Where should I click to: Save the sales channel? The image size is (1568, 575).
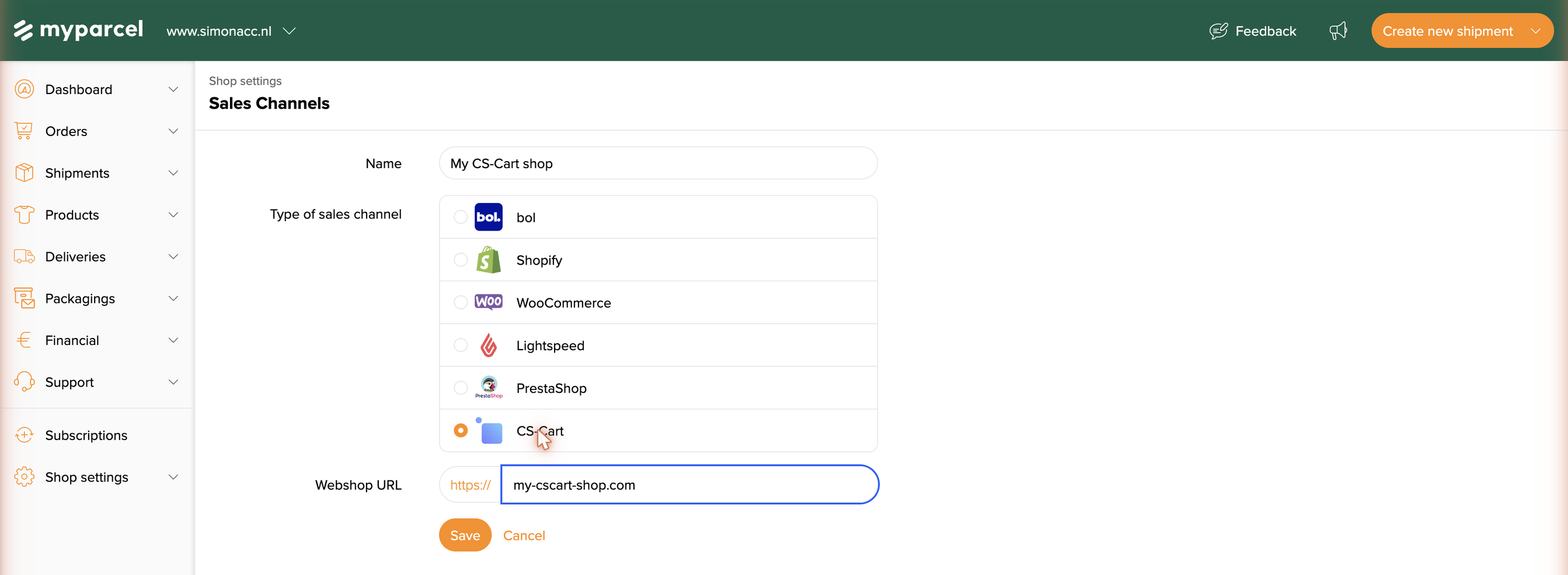(465, 535)
